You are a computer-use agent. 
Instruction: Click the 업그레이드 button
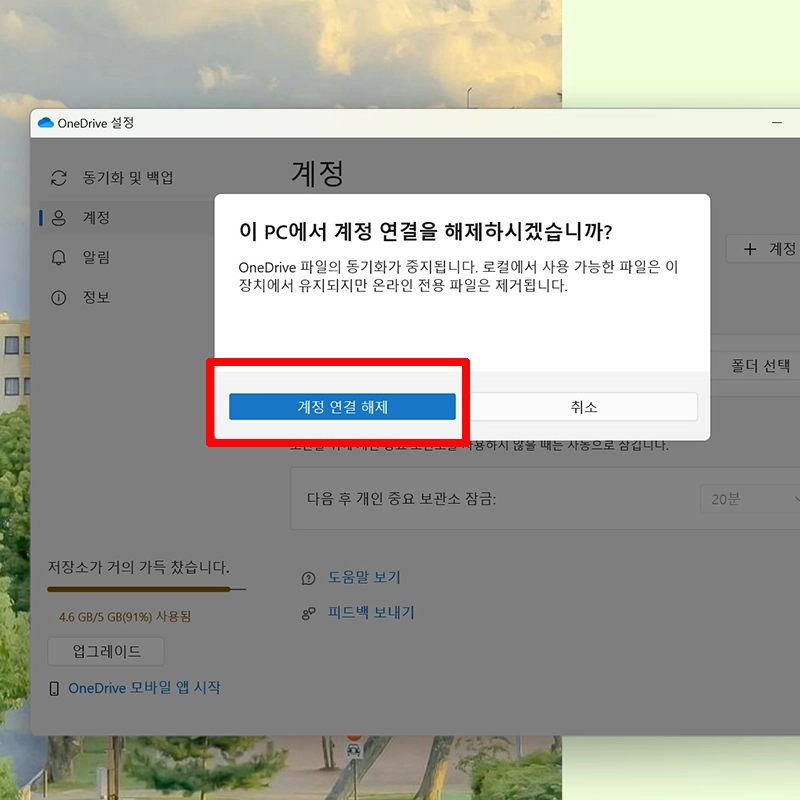(106, 651)
